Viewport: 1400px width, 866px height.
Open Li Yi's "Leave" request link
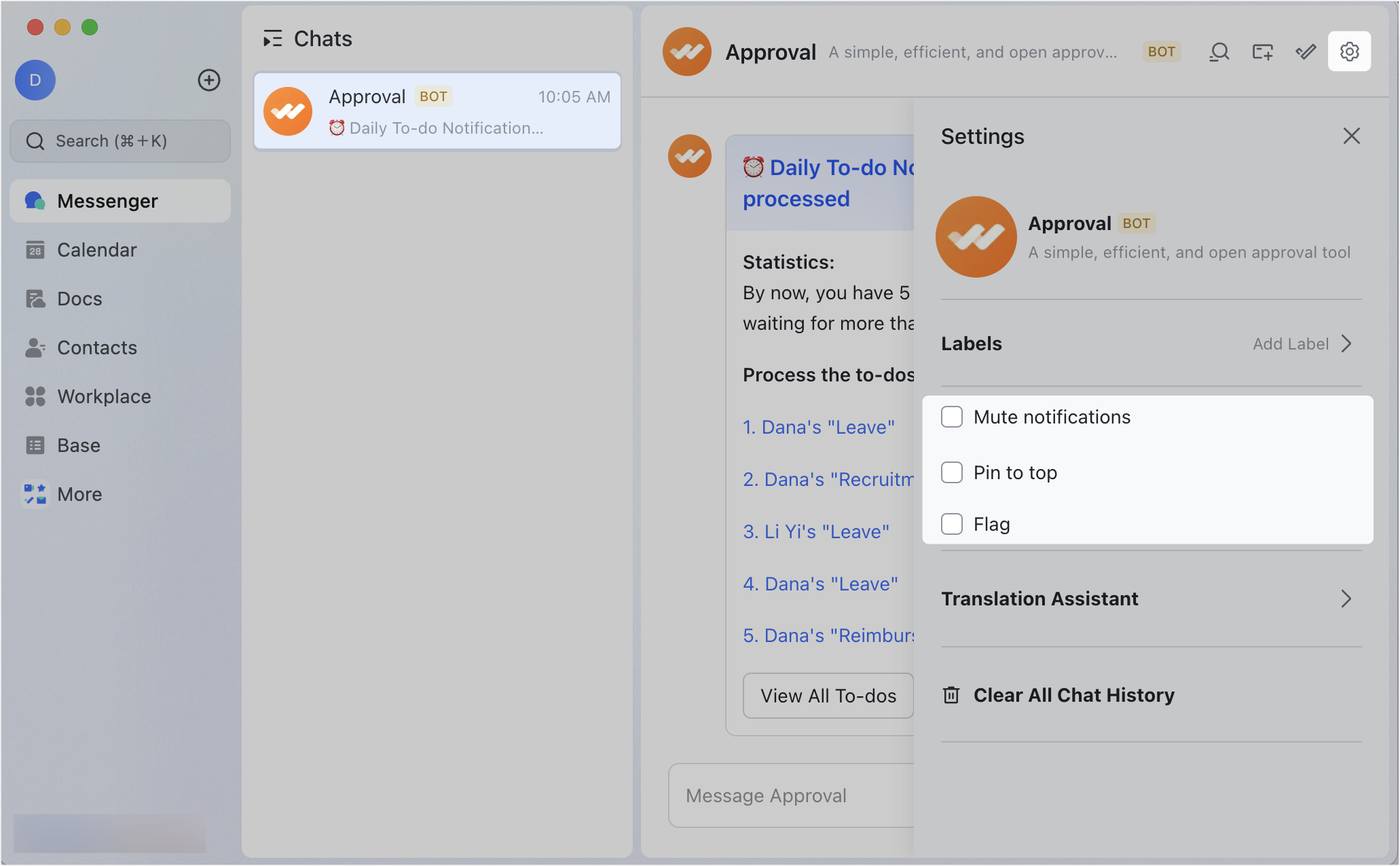point(815,531)
